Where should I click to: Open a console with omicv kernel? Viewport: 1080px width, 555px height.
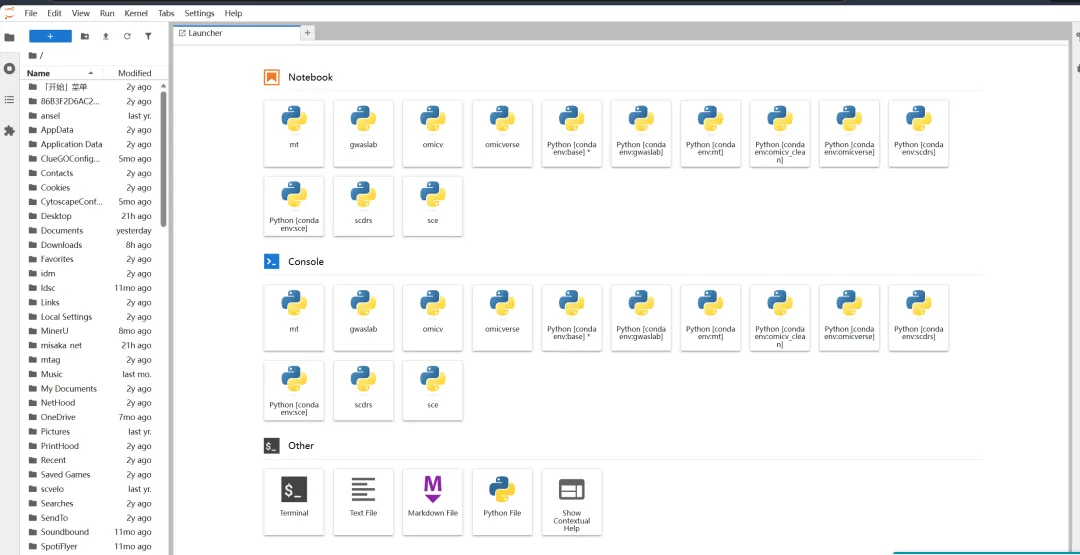pyautogui.click(x=433, y=318)
